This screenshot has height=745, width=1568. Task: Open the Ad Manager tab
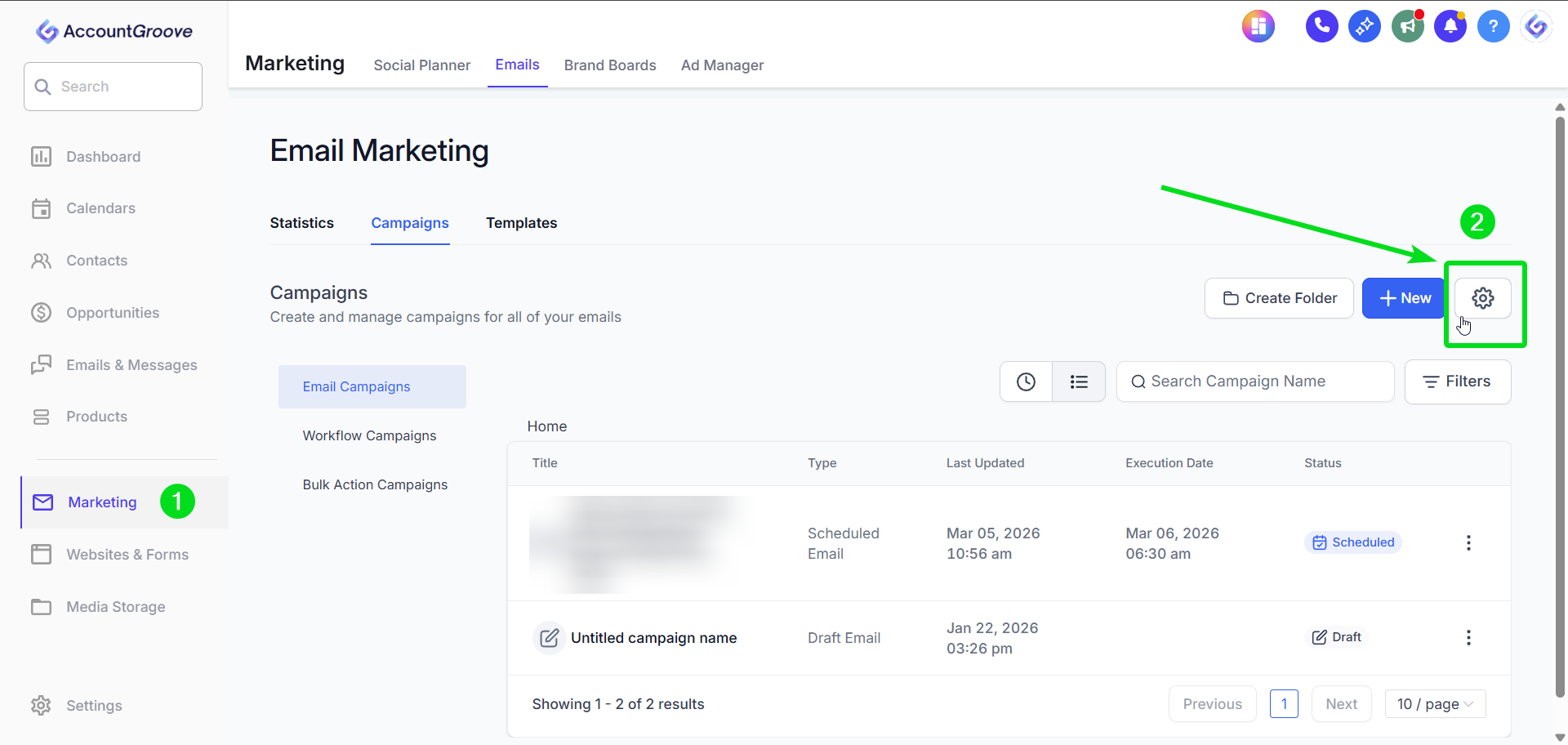pos(723,65)
